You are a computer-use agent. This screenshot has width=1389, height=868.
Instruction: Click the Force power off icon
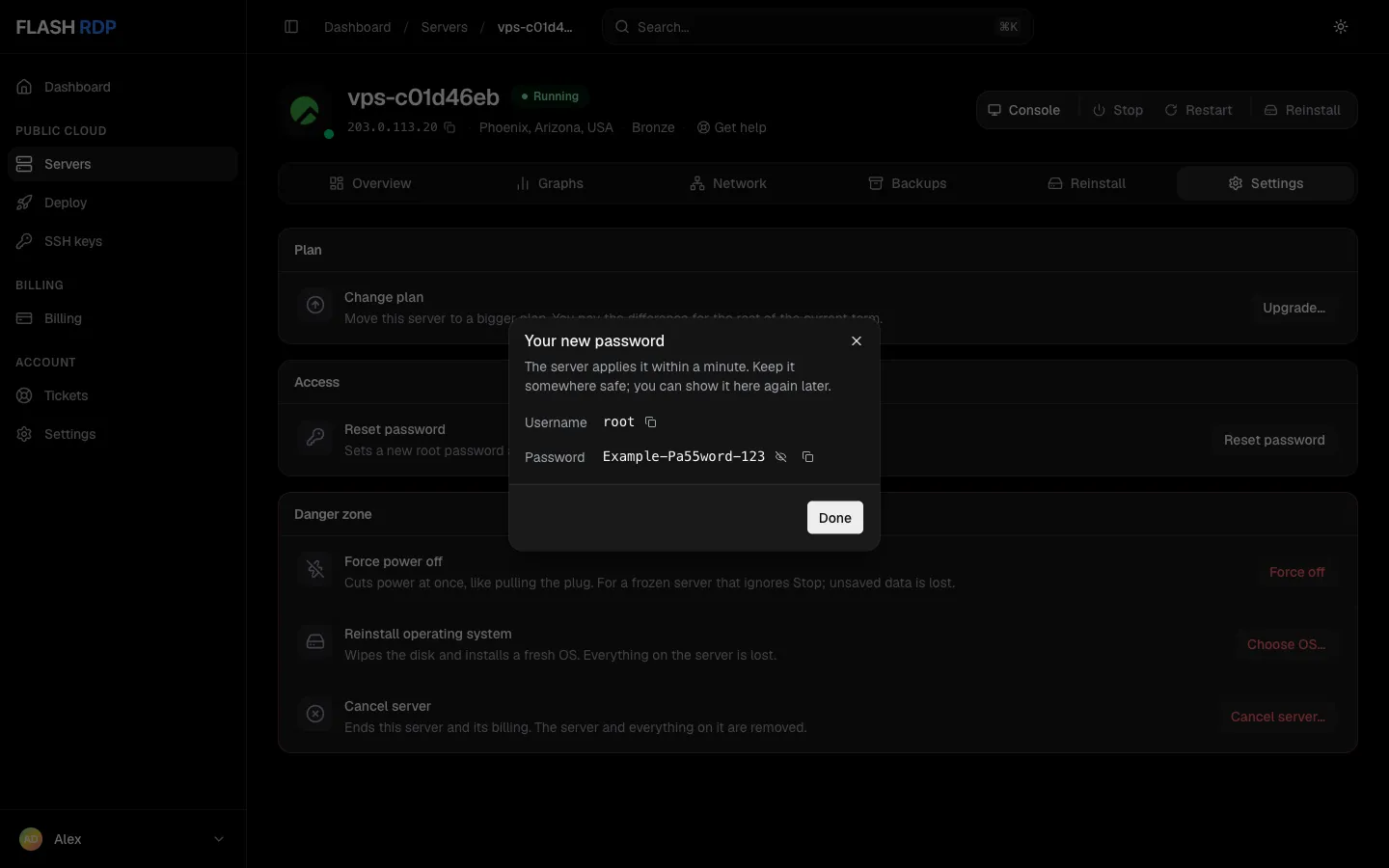(315, 569)
